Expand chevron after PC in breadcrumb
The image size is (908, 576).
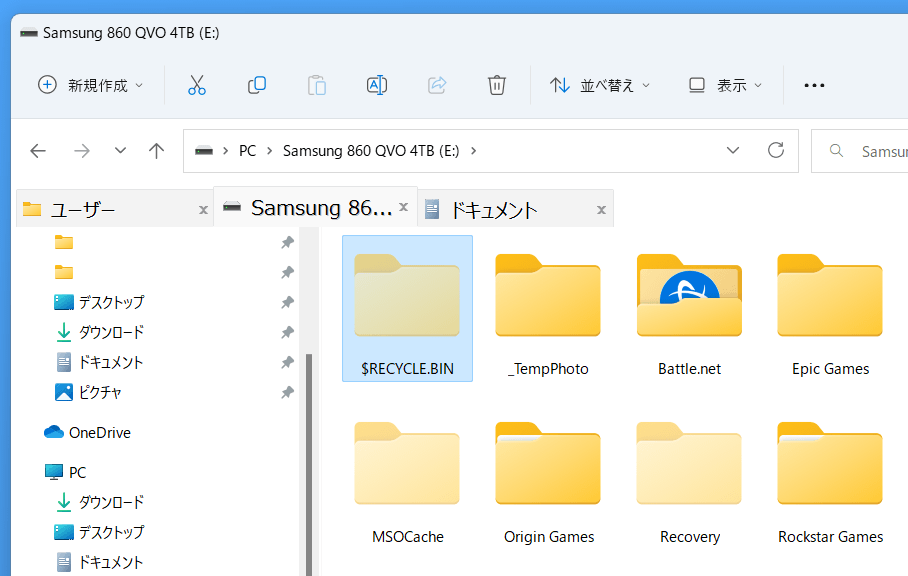point(270,151)
